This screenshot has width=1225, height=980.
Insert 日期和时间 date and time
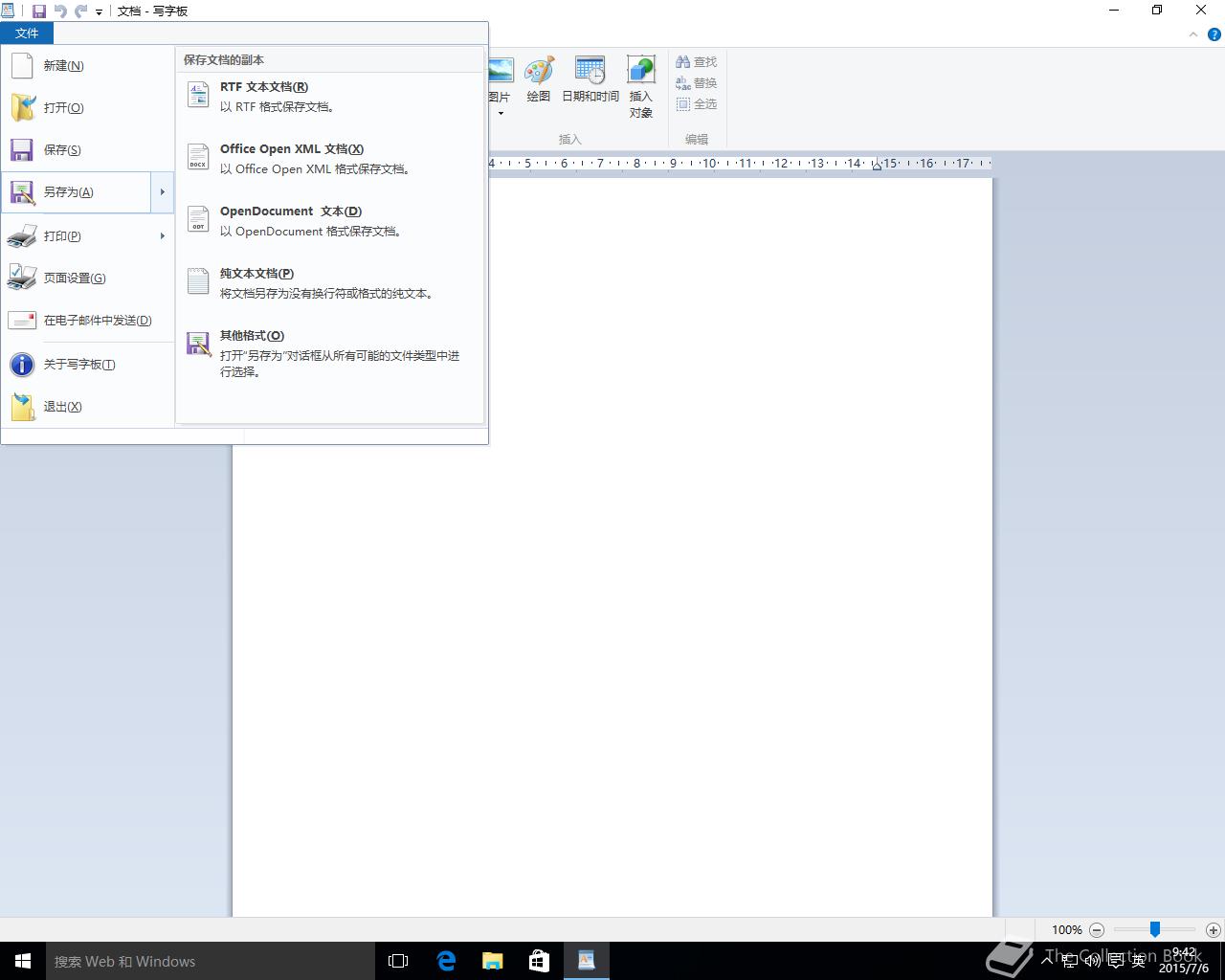(x=590, y=78)
